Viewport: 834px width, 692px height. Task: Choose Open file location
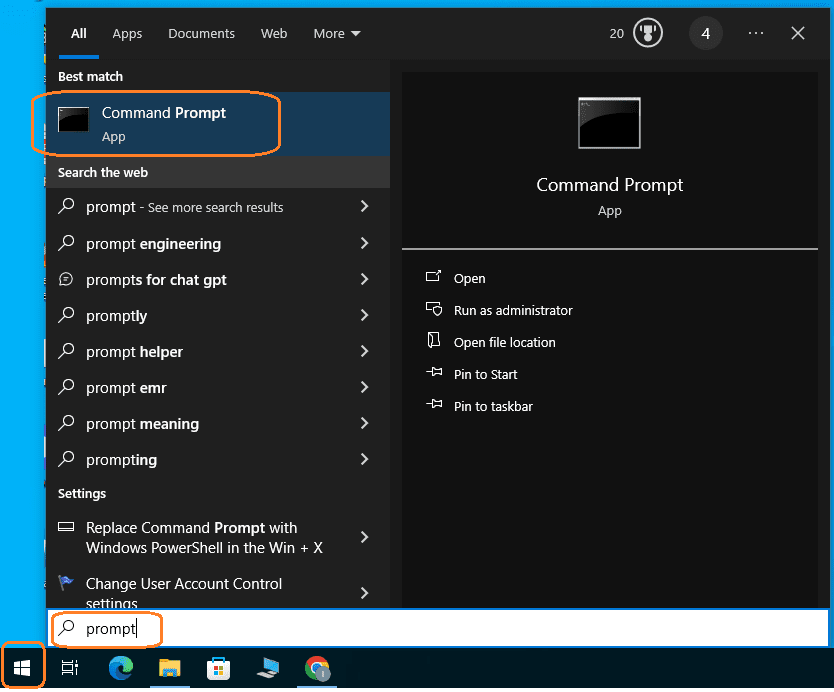click(x=504, y=342)
